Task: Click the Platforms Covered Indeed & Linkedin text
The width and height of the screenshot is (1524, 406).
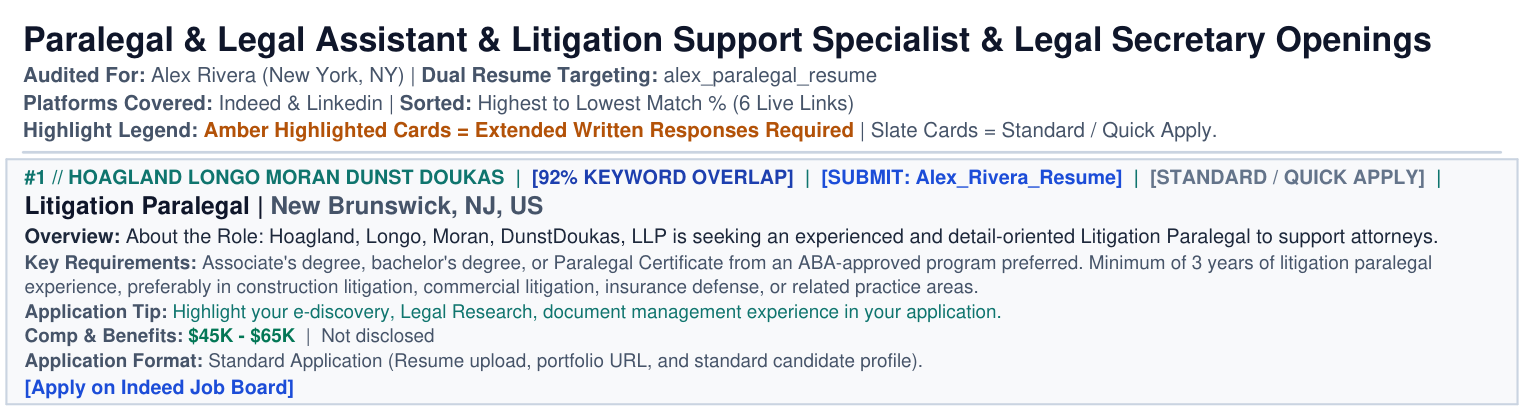Action: coord(203,102)
